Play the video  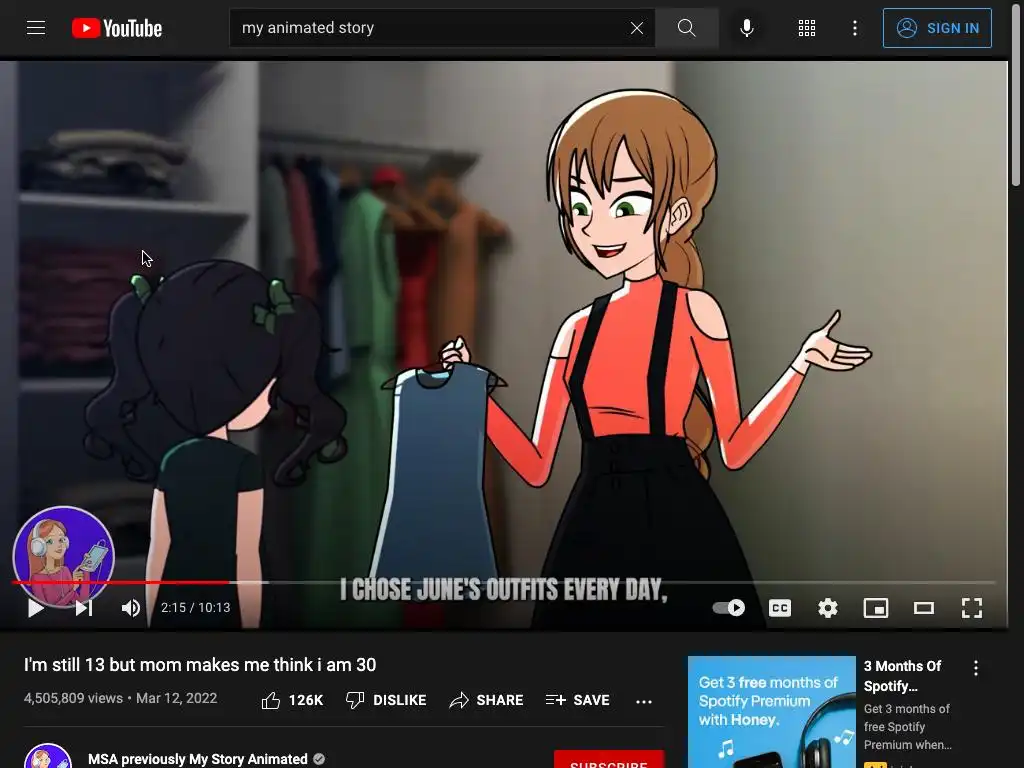(36, 608)
